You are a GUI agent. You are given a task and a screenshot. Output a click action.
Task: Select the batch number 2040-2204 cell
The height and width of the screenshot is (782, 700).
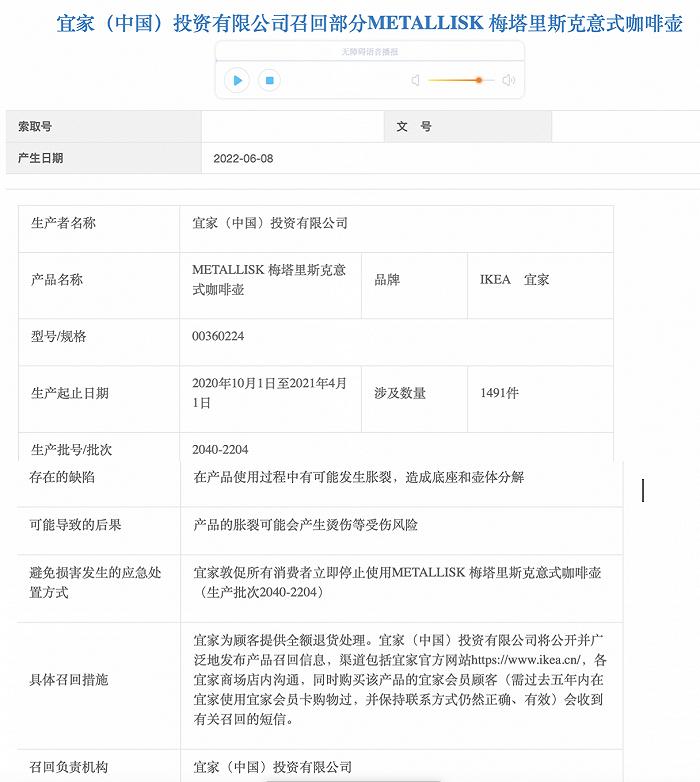(x=396, y=447)
